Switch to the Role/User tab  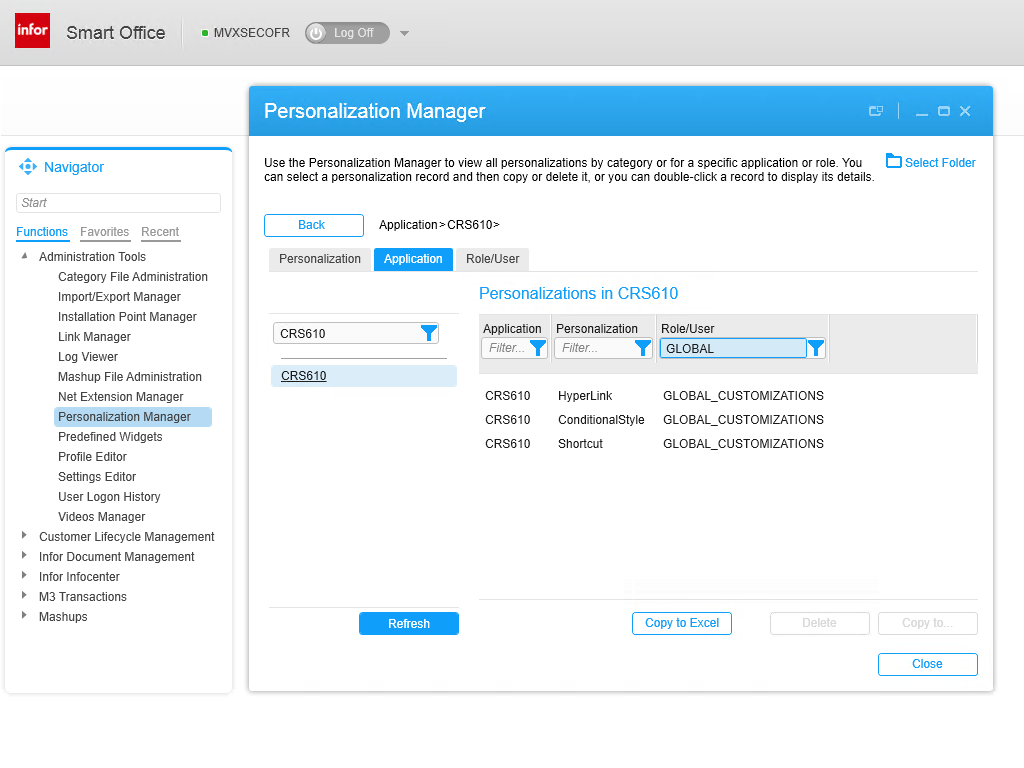[492, 259]
